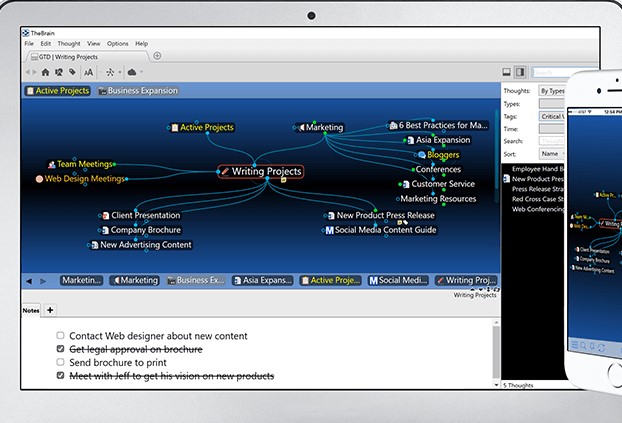The width and height of the screenshot is (622, 423).
Task: Open the Time filter dropdown
Action: [x=551, y=129]
